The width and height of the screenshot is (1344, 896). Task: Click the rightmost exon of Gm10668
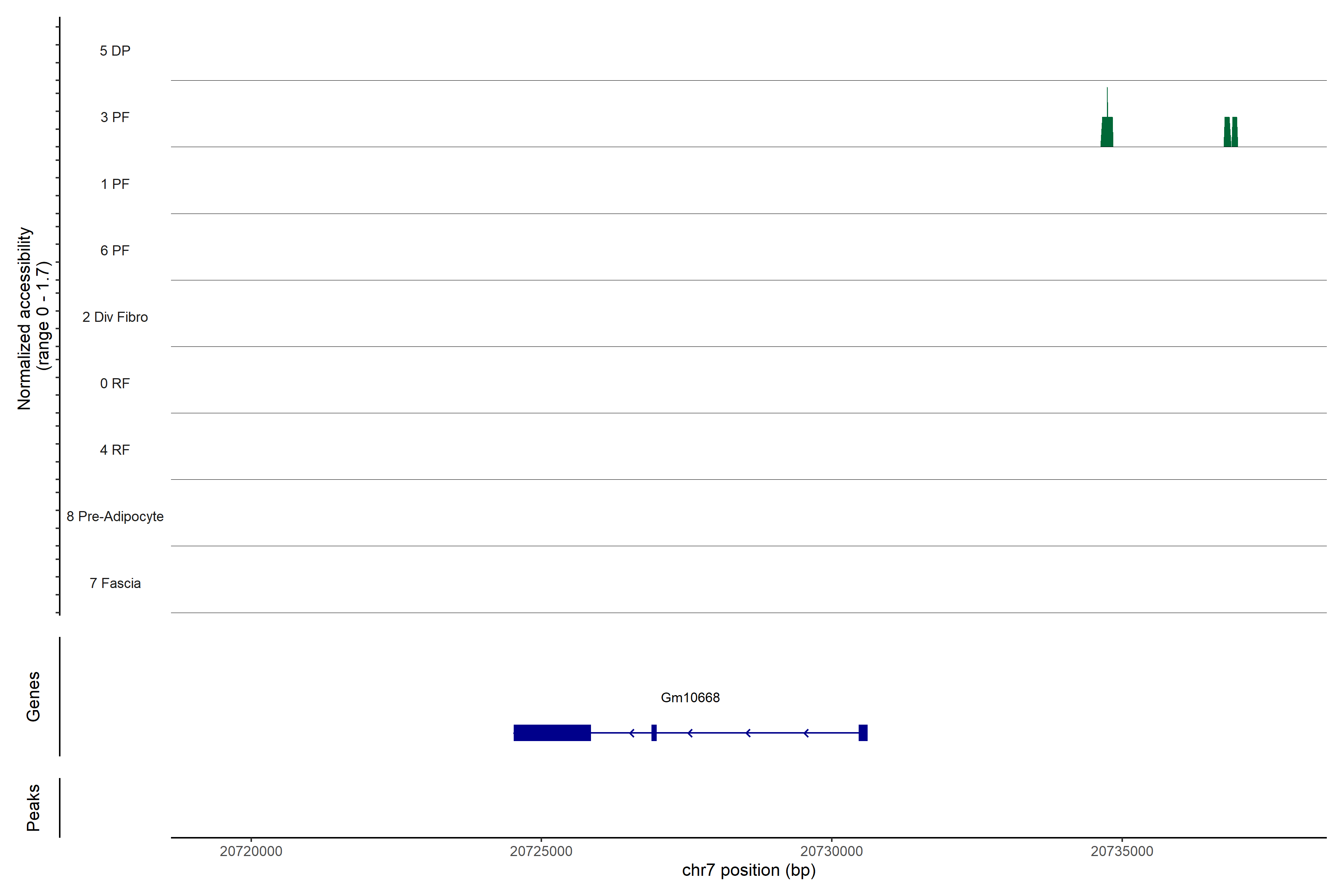pos(863,732)
